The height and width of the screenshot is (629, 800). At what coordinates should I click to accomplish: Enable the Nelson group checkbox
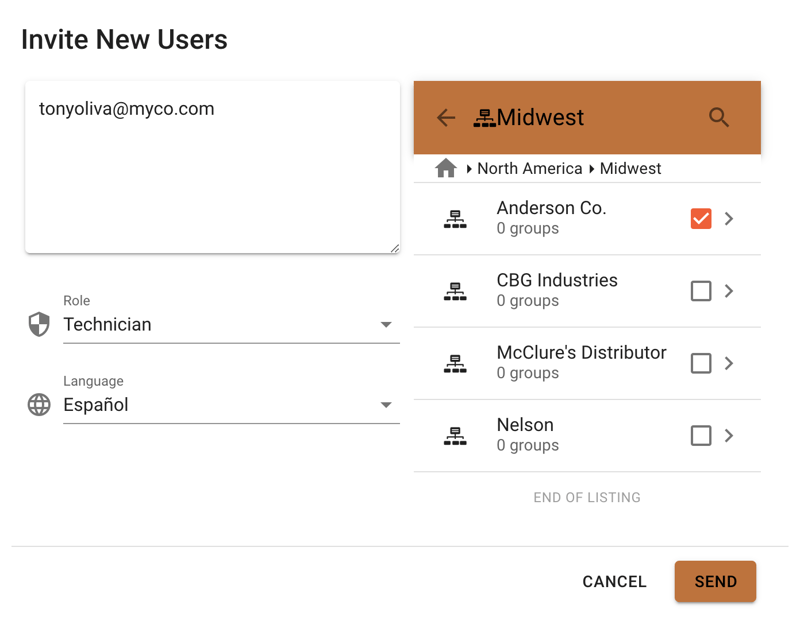click(x=701, y=435)
